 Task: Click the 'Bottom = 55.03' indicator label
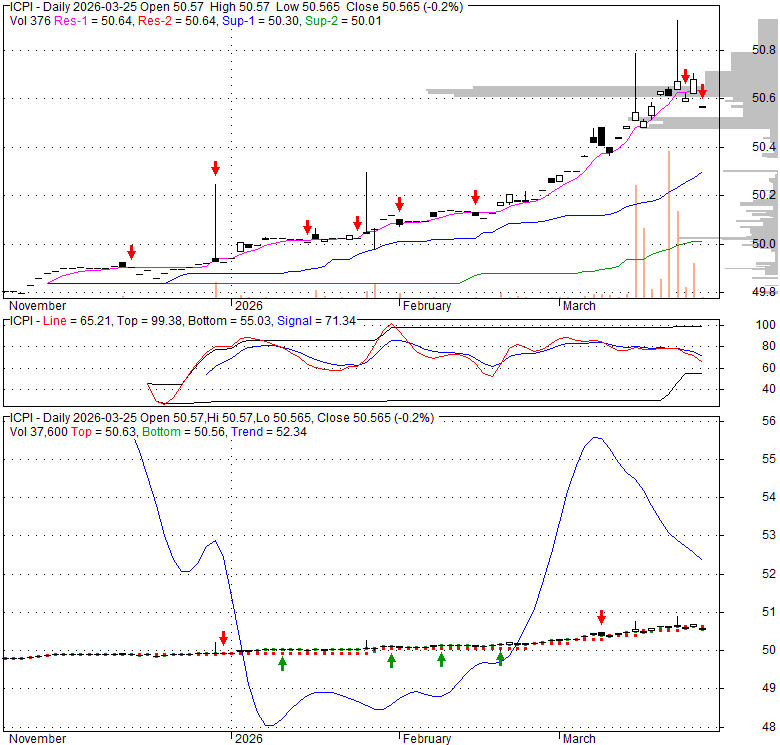(229, 321)
